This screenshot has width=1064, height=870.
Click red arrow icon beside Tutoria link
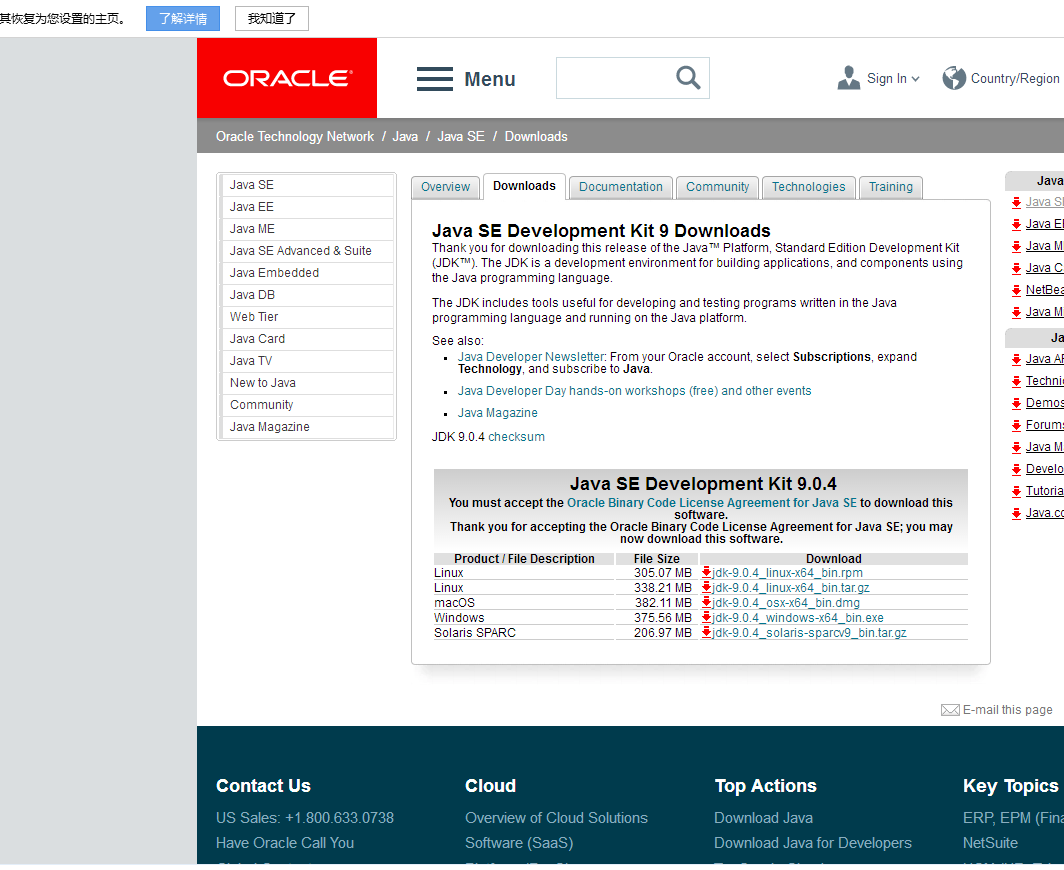click(x=1016, y=491)
